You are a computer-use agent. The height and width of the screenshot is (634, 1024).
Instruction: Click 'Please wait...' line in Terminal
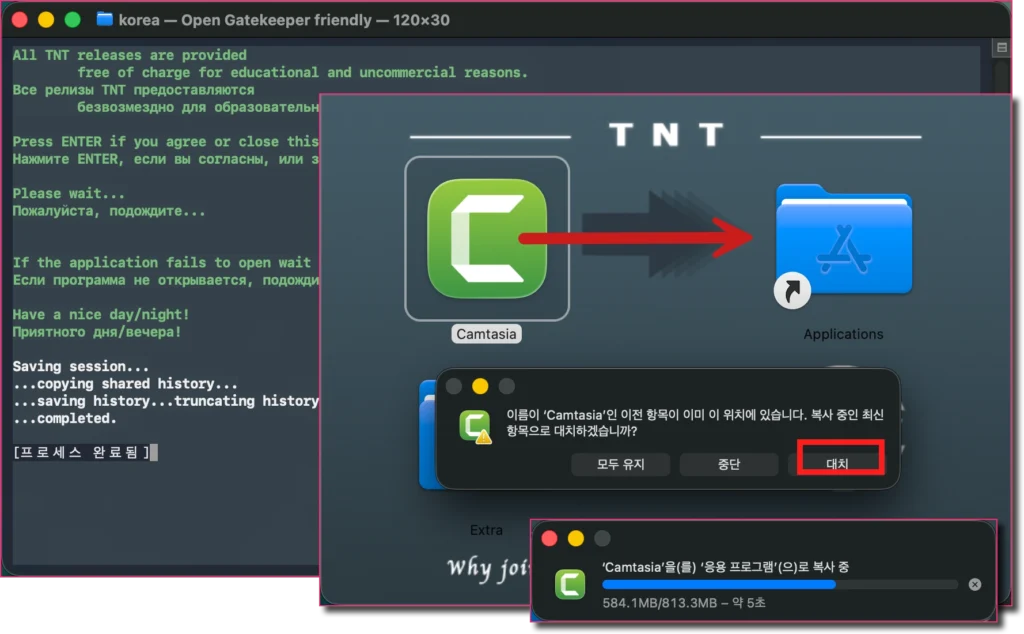[x=68, y=194]
